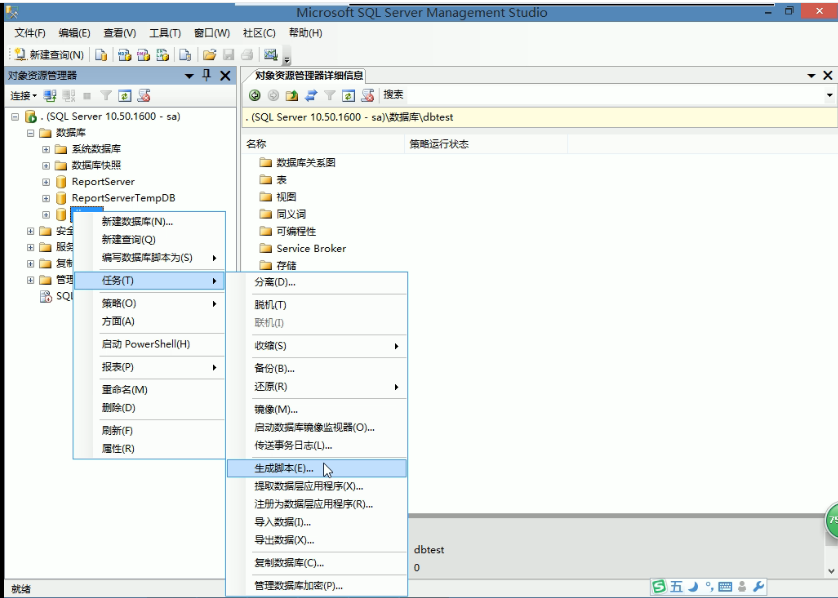This screenshot has width=838, height=598.
Task: Click Connect Object Explorer icon next to 连接
Action: [x=50, y=96]
